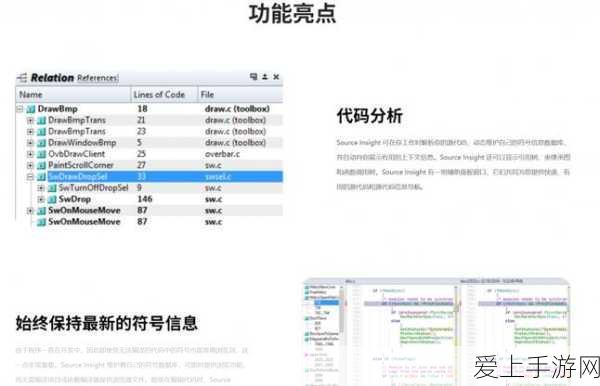Click sw.c file cell for PaintScrollCorner
The height and width of the screenshot is (386, 600).
(x=213, y=165)
